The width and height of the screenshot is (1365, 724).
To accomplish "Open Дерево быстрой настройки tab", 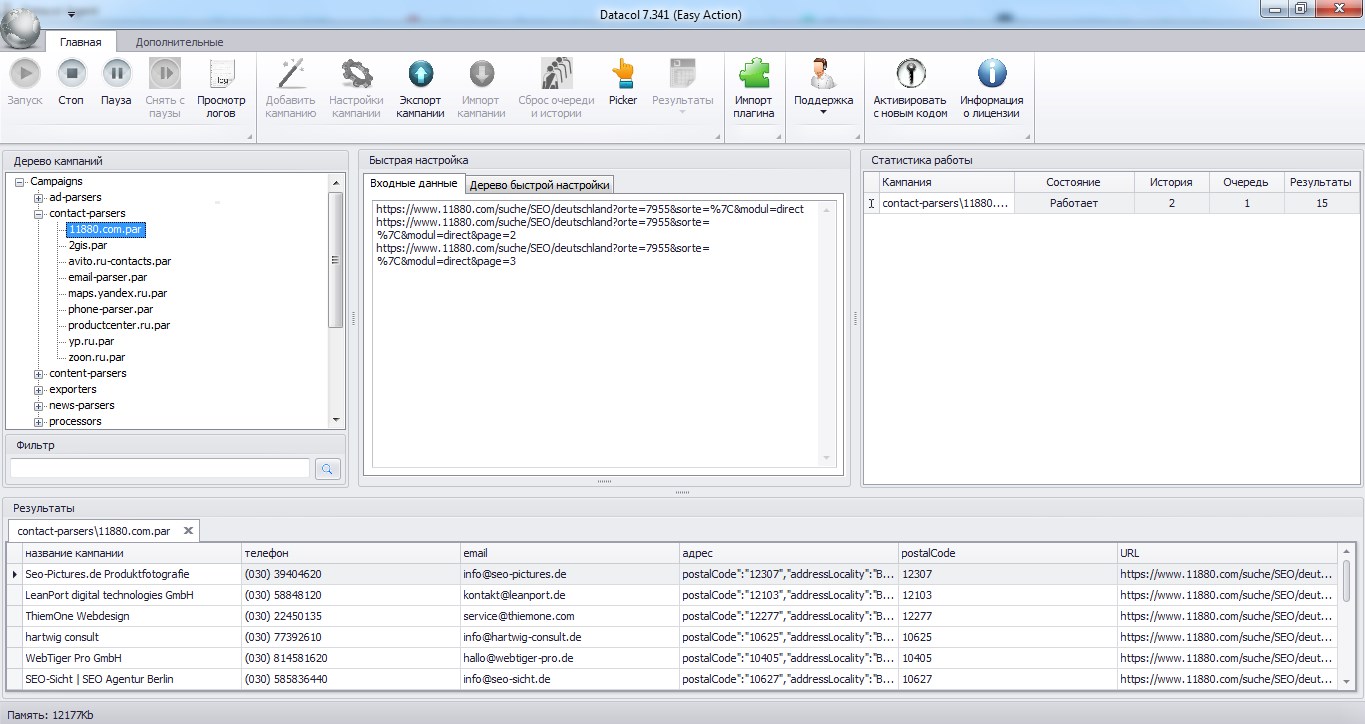I will [539, 185].
